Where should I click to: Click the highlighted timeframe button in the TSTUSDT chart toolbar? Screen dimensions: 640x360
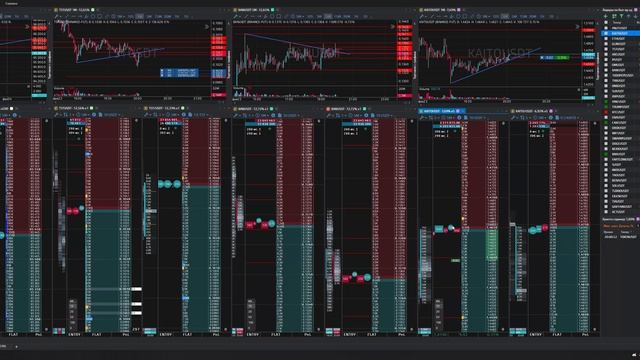point(139,16)
